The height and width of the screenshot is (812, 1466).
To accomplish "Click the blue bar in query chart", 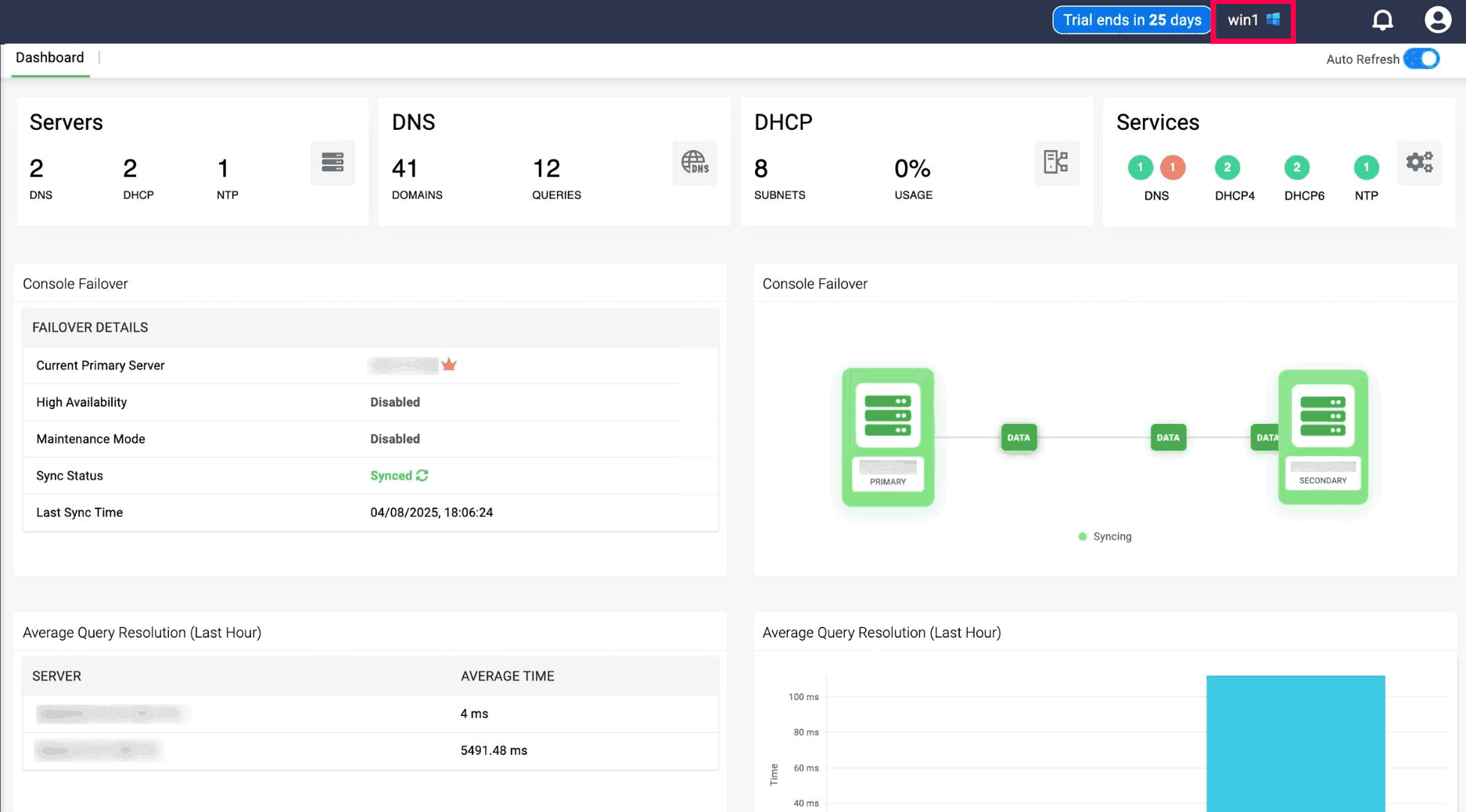I will click(1295, 743).
